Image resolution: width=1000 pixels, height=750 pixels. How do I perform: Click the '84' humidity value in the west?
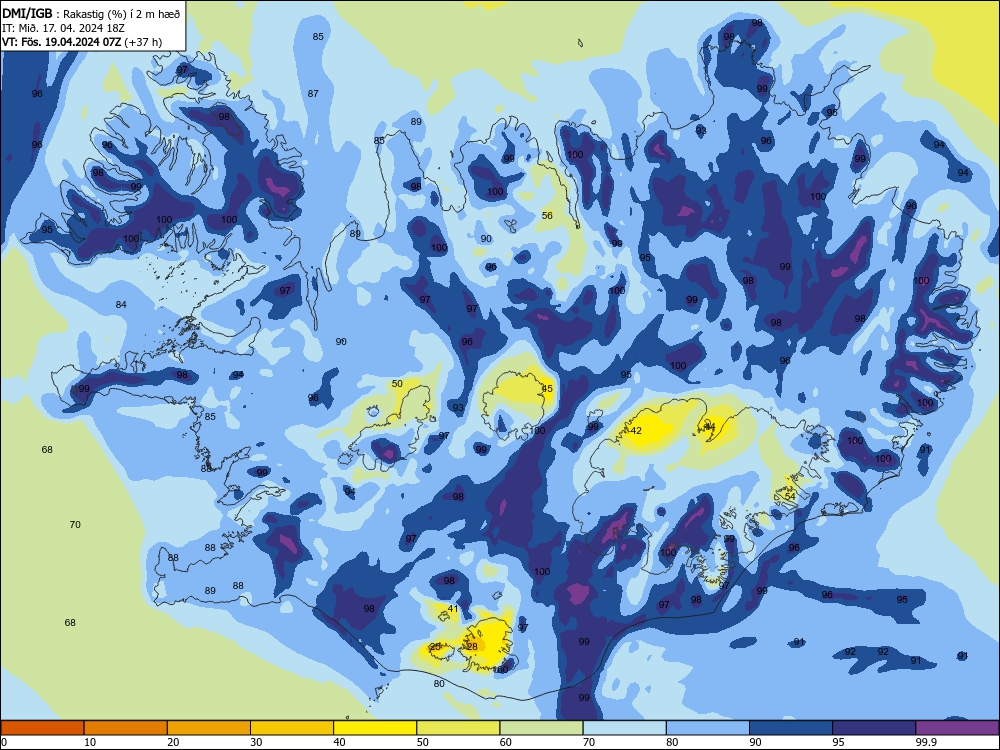coord(121,304)
